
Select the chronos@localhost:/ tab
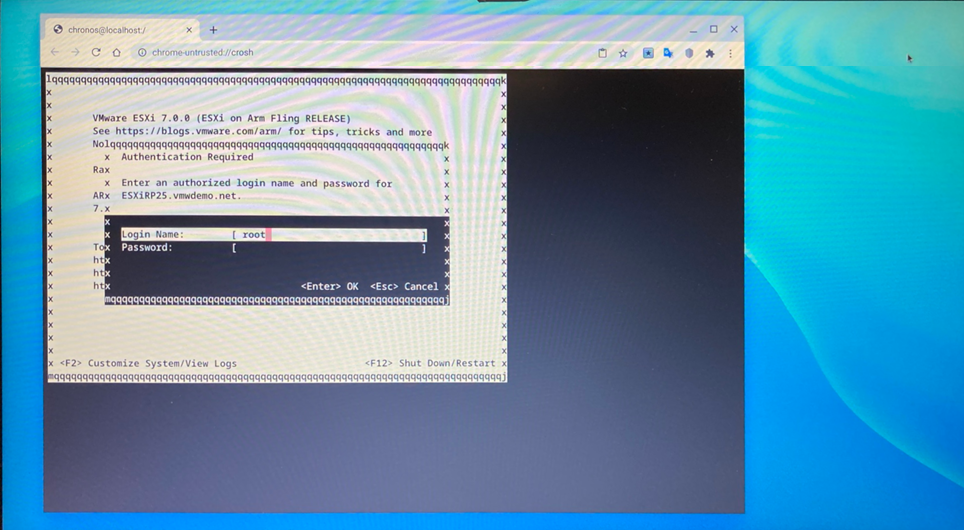point(121,30)
